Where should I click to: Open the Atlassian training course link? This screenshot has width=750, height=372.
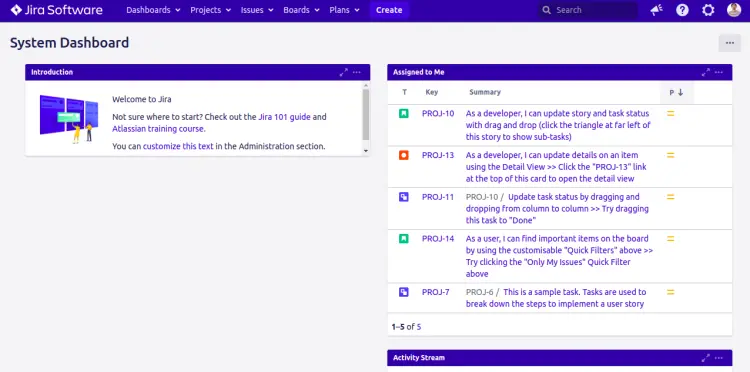(159, 129)
